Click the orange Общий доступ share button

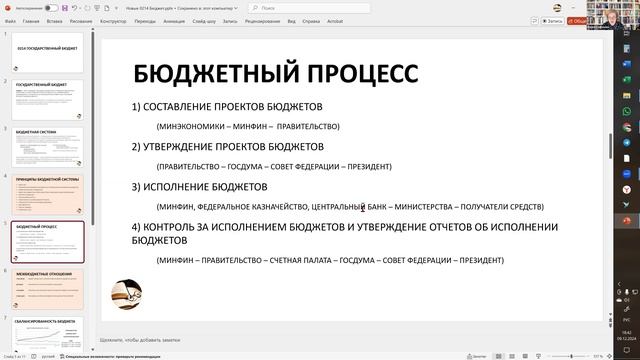(576, 21)
